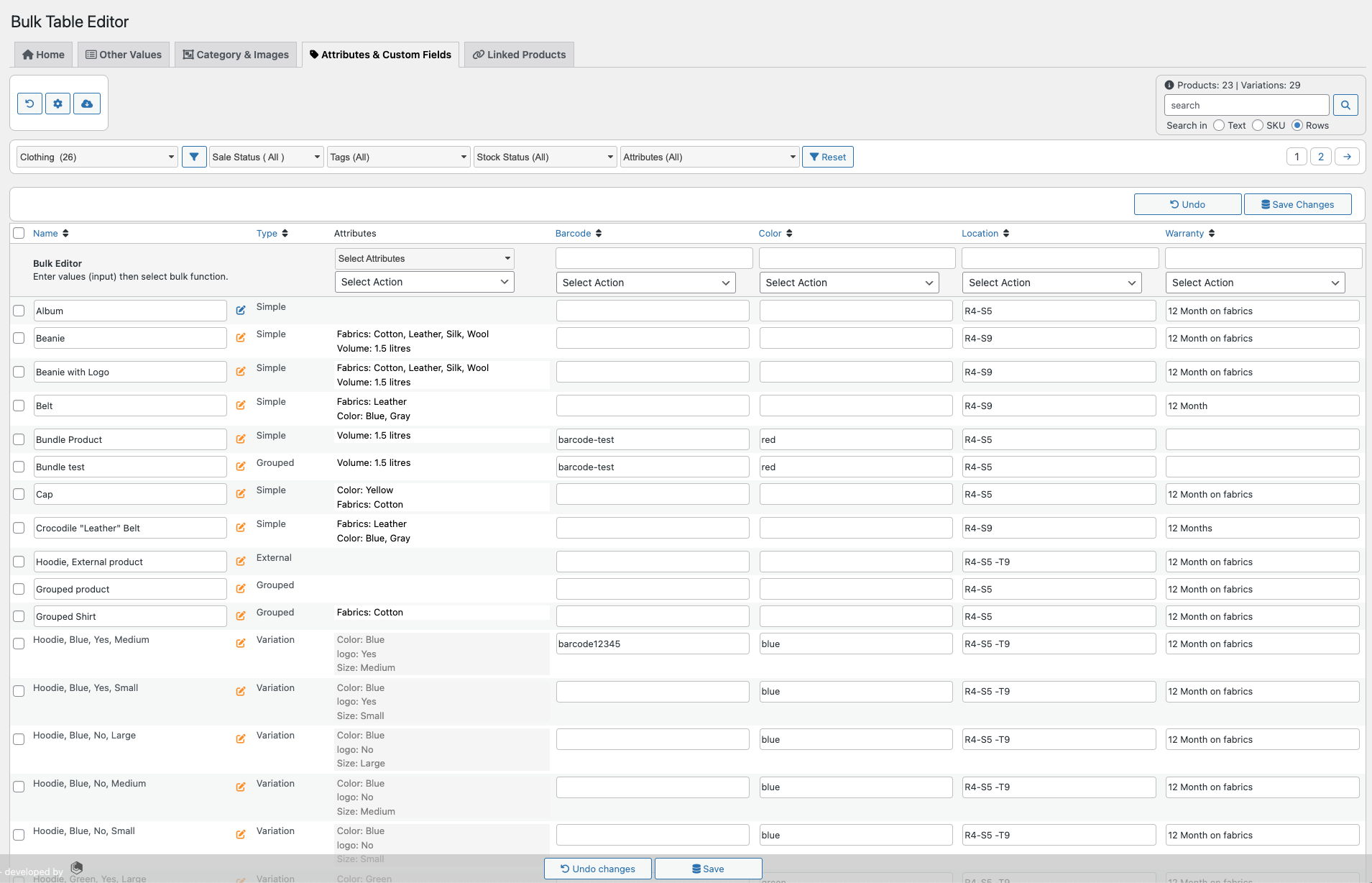Check the select-all checkbox in the header
Viewport: 1372px width, 883px height.
(19, 233)
